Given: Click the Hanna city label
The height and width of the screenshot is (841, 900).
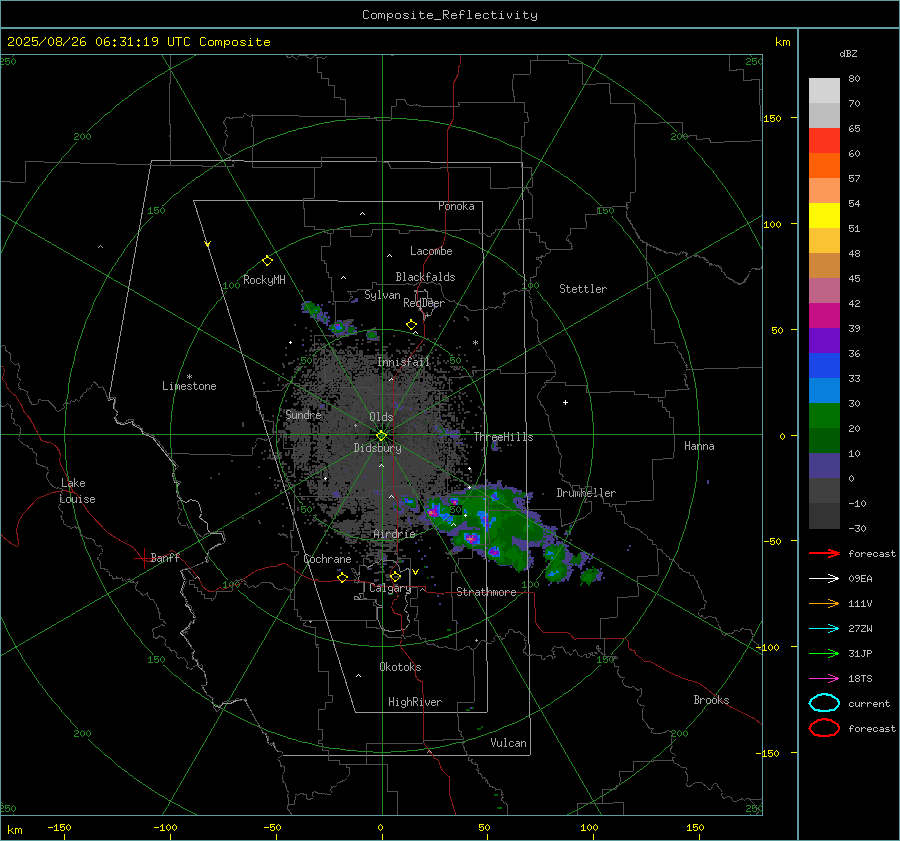Looking at the screenshot, I should coord(699,446).
